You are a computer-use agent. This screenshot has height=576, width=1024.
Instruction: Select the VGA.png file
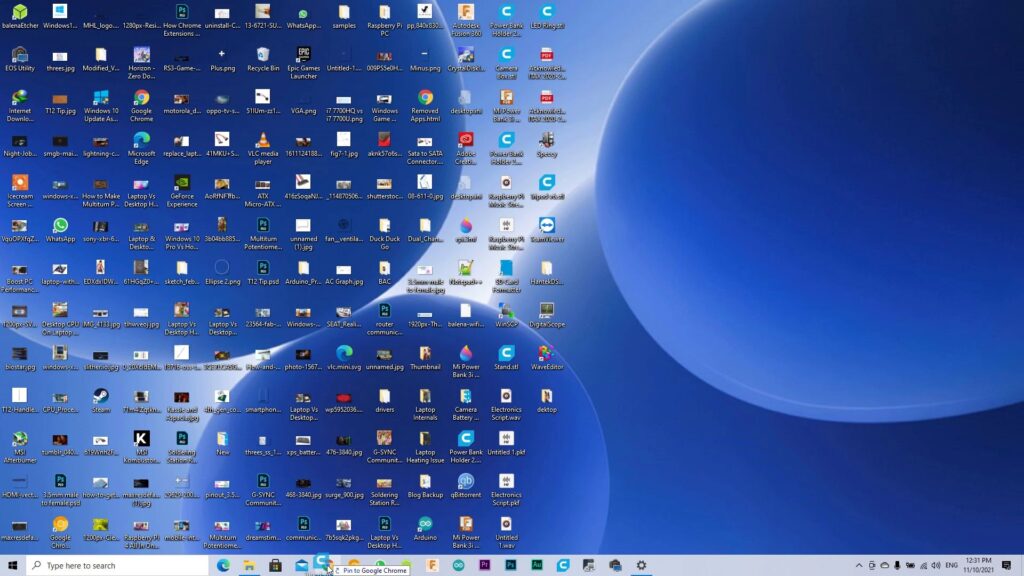(x=303, y=103)
